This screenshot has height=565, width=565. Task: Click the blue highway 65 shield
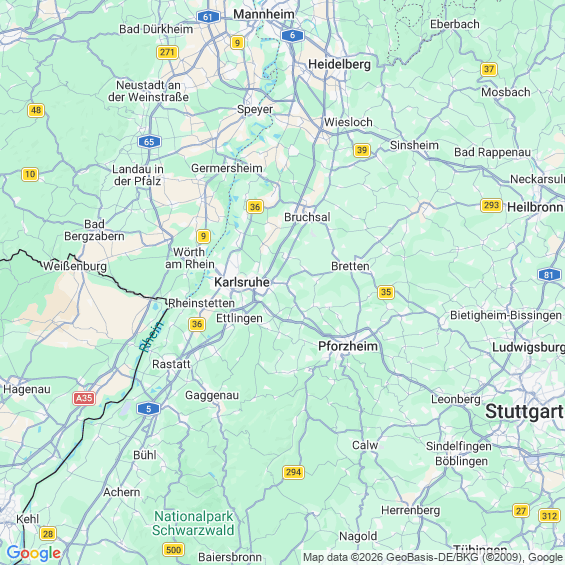(149, 142)
